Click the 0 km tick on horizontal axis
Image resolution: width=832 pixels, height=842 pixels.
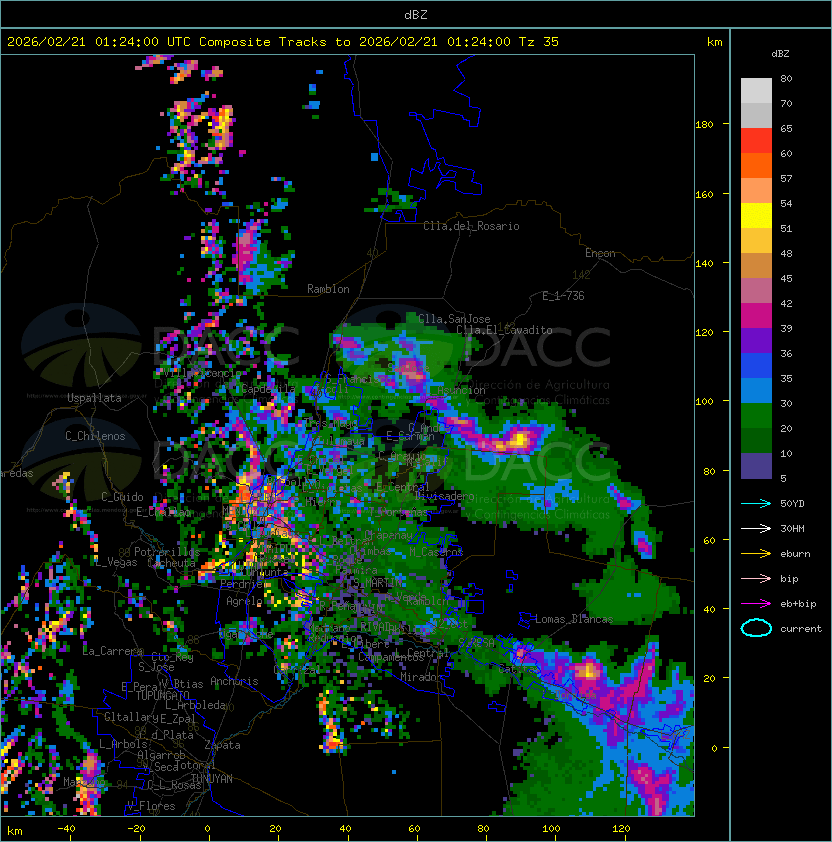207,829
